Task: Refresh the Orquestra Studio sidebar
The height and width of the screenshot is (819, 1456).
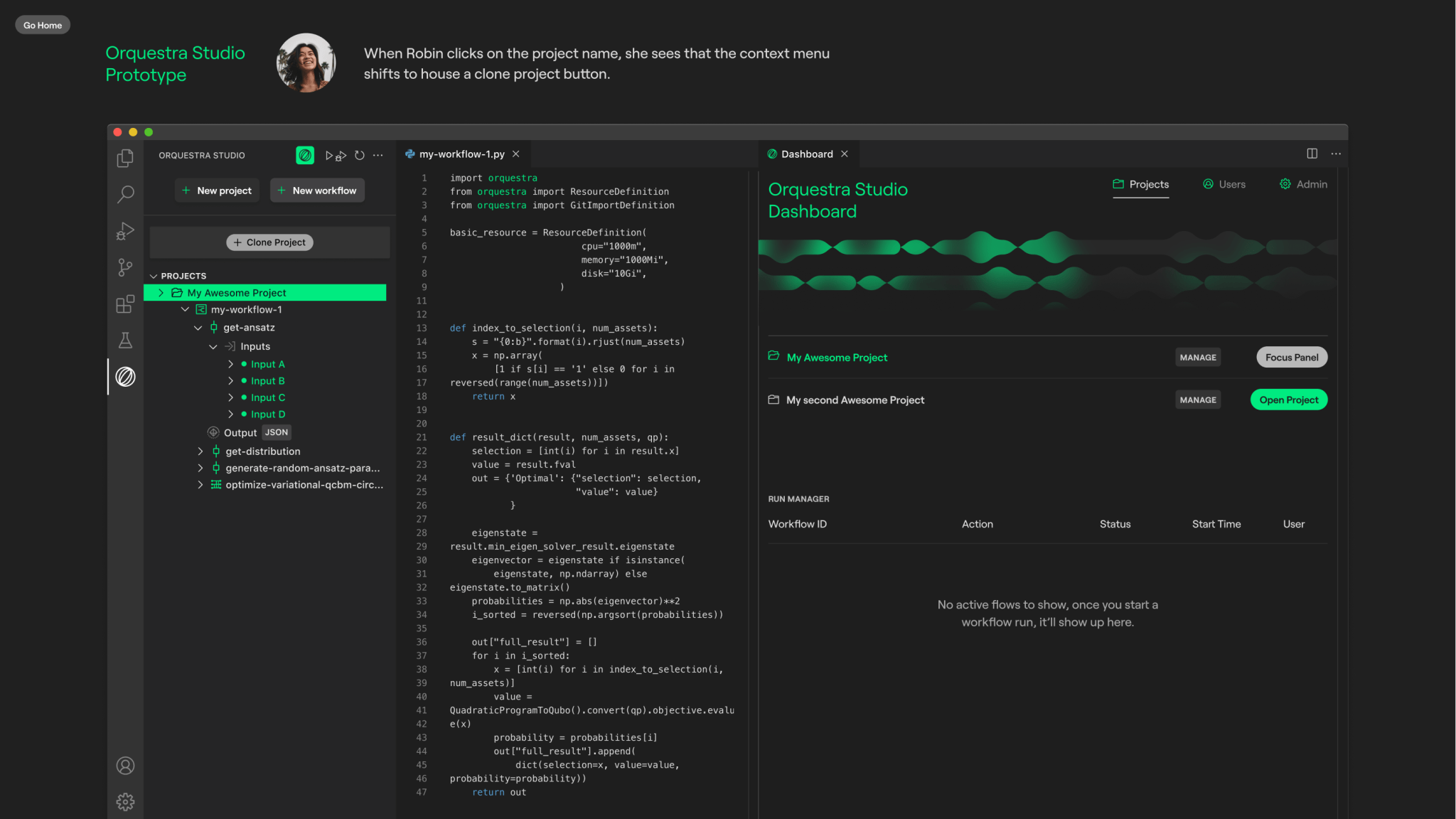Action: coord(360,155)
